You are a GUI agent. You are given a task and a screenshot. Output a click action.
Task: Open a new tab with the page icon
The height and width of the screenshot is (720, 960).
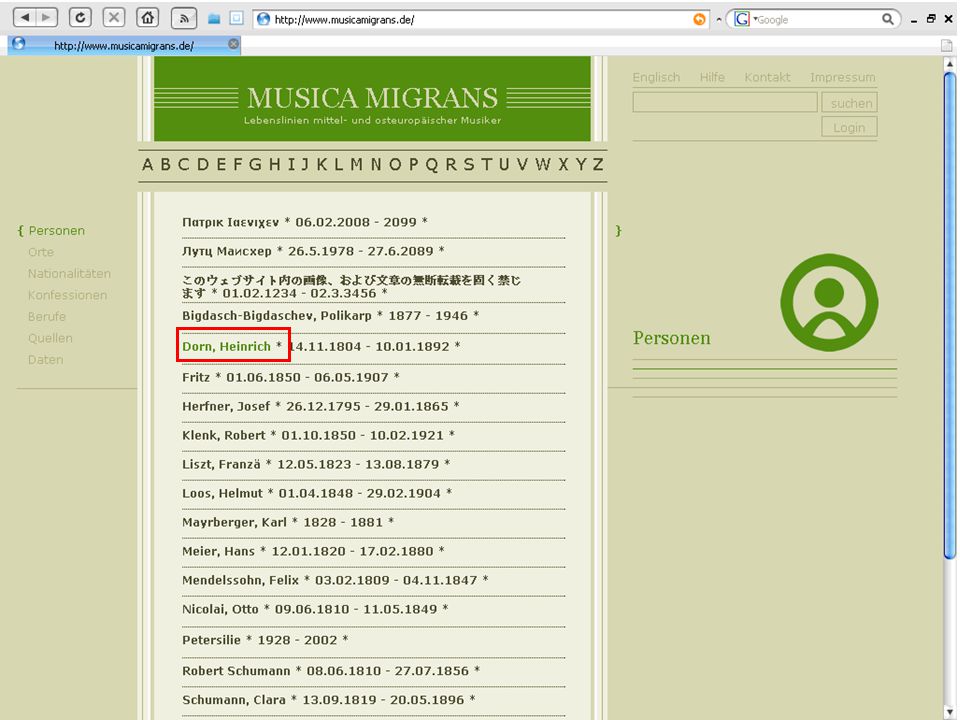pos(947,45)
